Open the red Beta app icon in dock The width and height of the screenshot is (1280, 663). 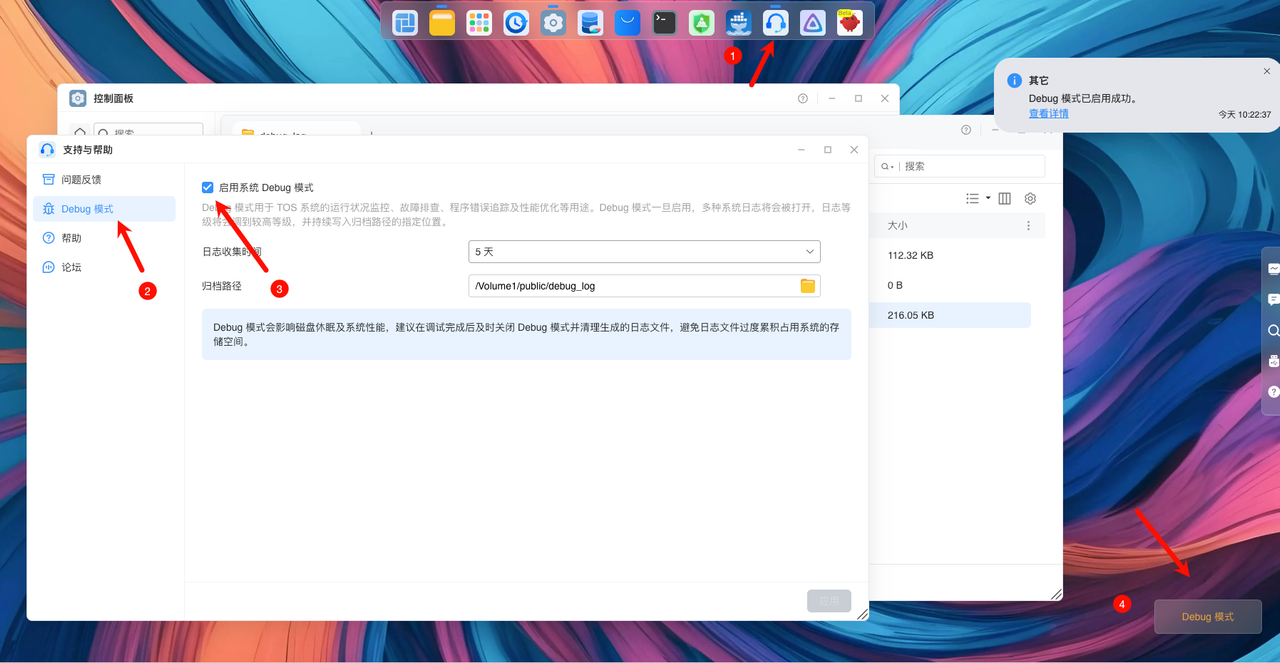849,22
